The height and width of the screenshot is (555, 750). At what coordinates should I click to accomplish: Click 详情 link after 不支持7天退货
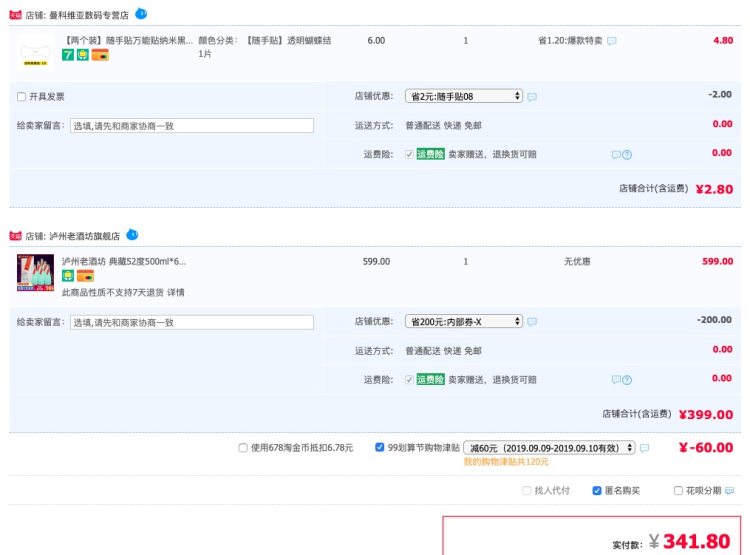coord(176,292)
